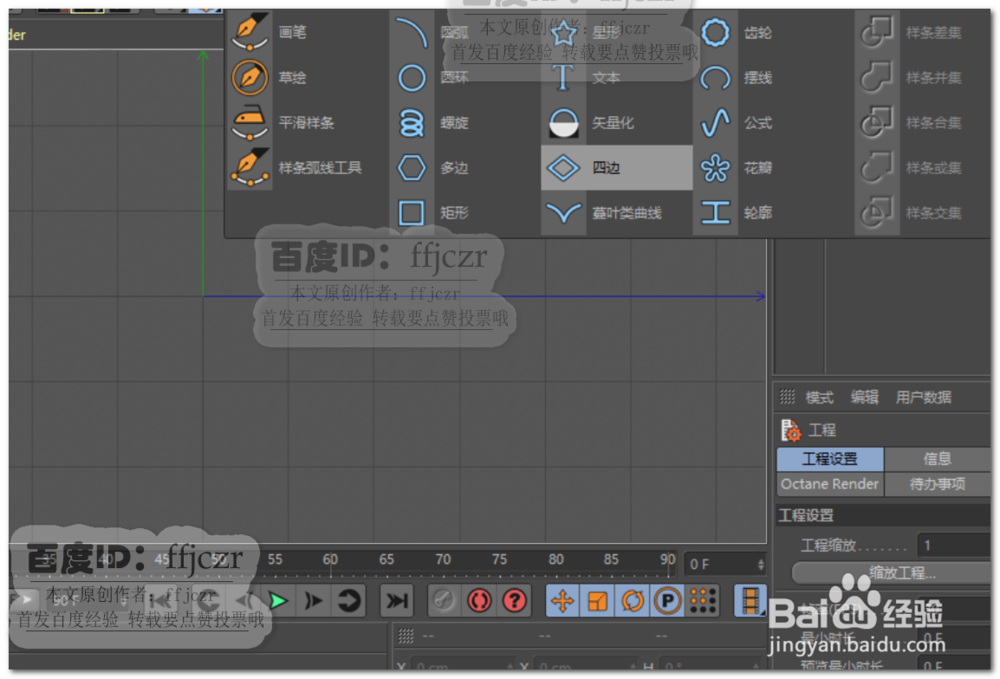Viewport: 1000px width, 679px height.
Task: Open the Octane Render tab
Action: (830, 484)
